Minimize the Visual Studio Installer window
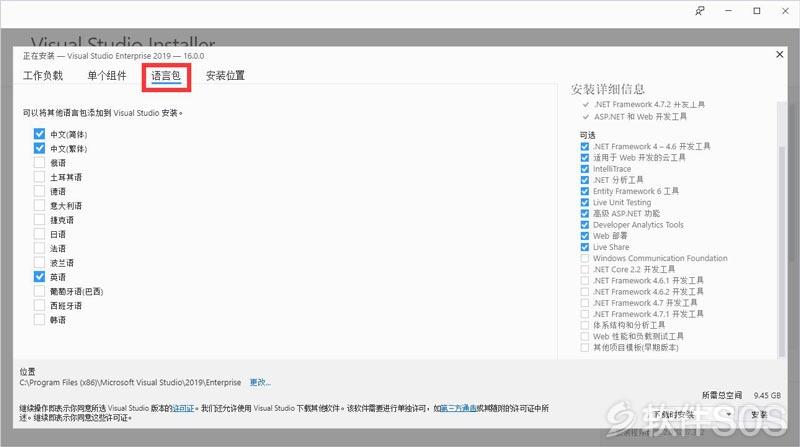Viewport: 800px width, 447px height. click(728, 11)
